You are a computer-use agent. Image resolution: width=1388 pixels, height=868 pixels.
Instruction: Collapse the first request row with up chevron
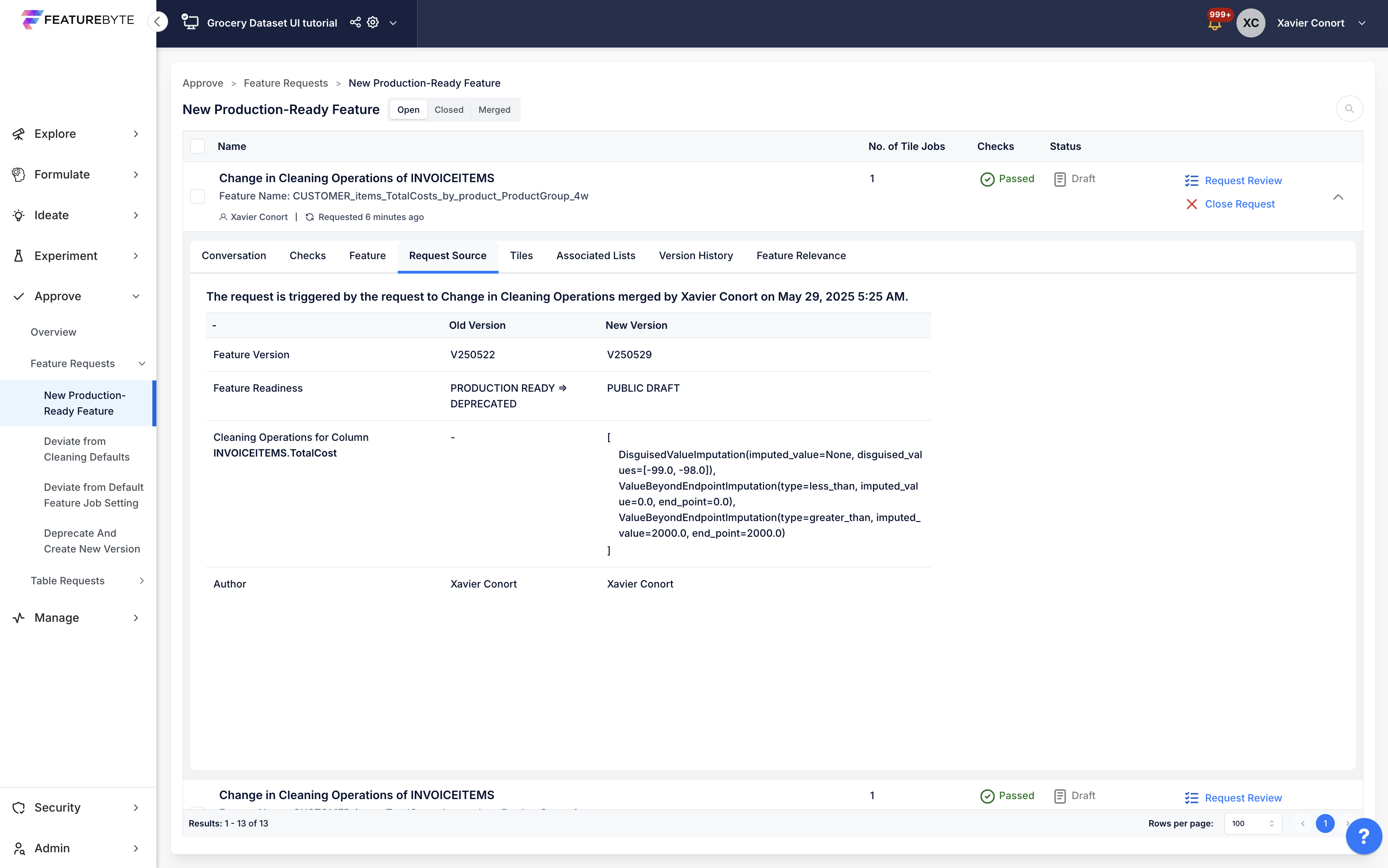[1338, 197]
